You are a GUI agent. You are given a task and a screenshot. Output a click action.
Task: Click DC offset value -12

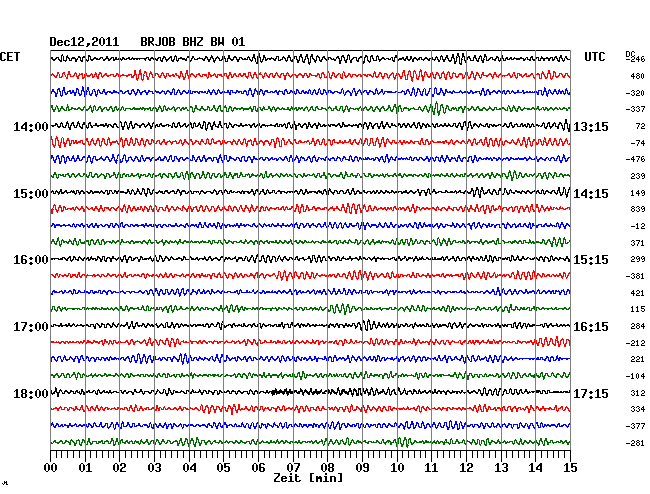638,226
